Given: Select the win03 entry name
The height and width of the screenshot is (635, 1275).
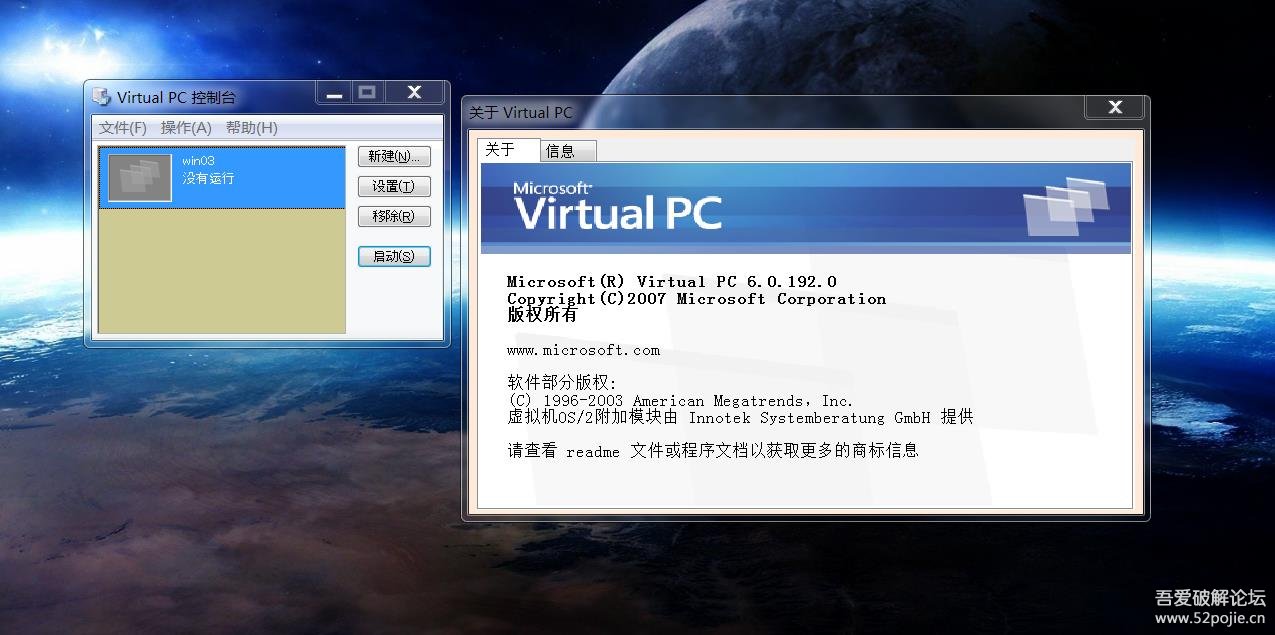Looking at the screenshot, I should pos(198,160).
